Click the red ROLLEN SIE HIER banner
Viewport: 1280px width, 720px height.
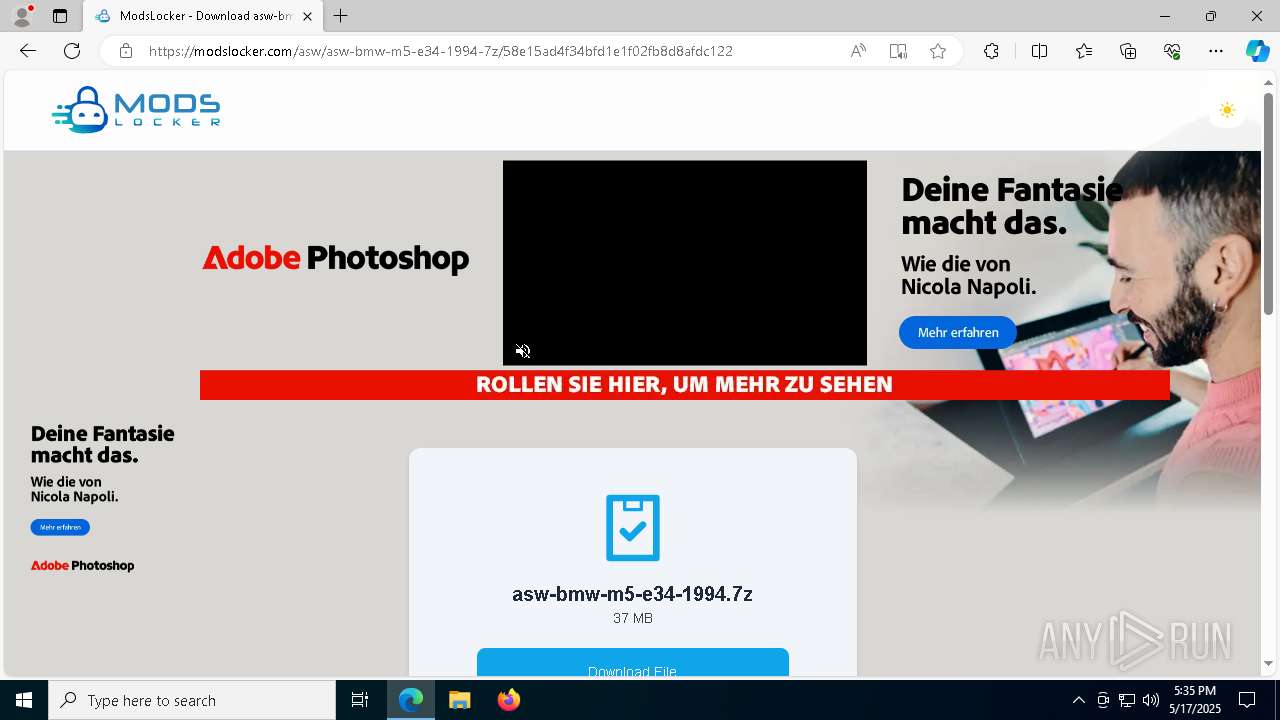click(x=685, y=385)
